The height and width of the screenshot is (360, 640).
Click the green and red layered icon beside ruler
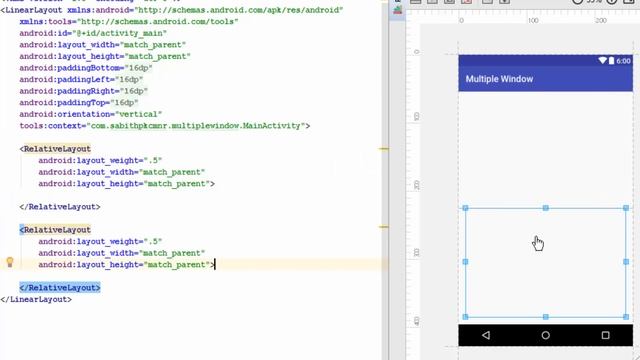397,10
